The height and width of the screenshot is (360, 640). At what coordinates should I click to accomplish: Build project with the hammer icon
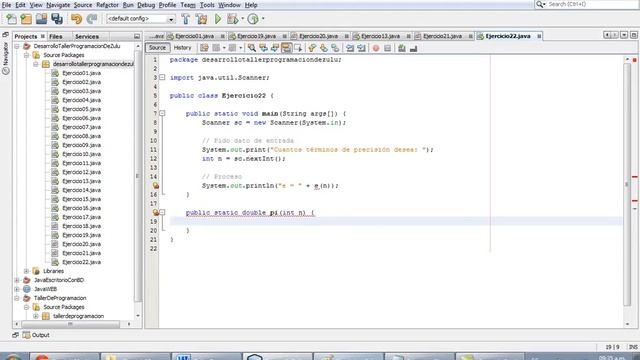click(186, 19)
